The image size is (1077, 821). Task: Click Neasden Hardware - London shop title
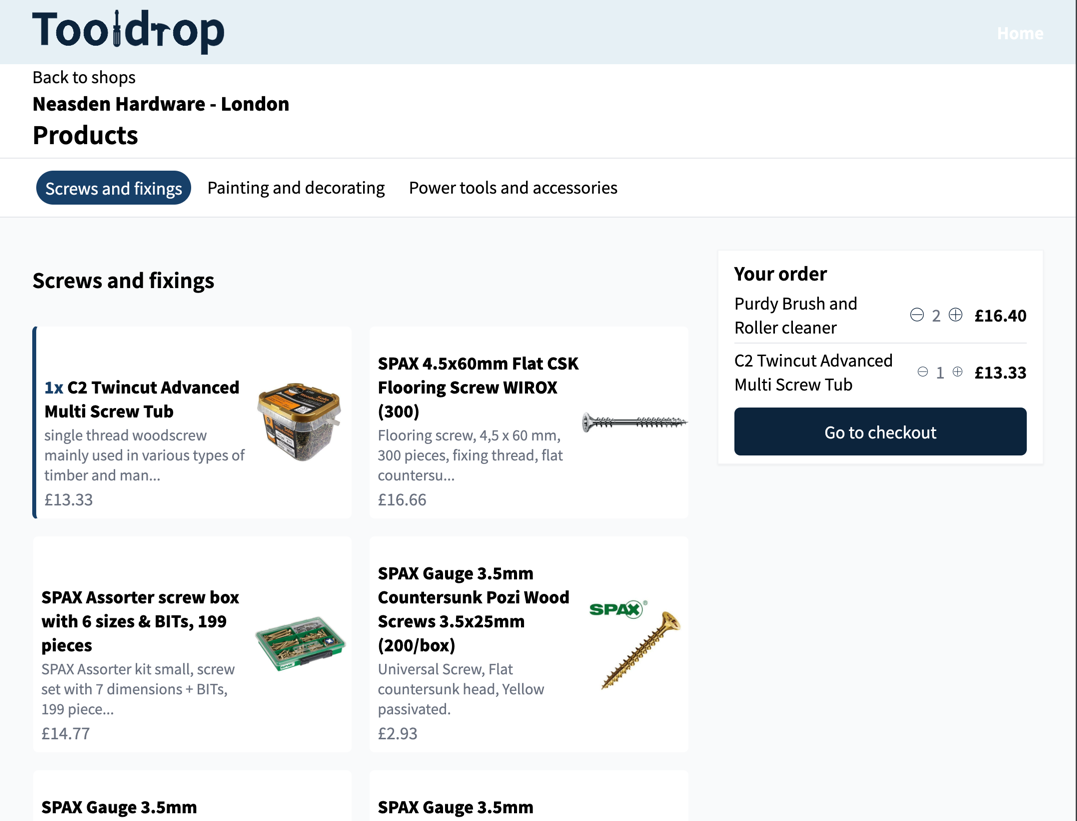[x=160, y=104]
